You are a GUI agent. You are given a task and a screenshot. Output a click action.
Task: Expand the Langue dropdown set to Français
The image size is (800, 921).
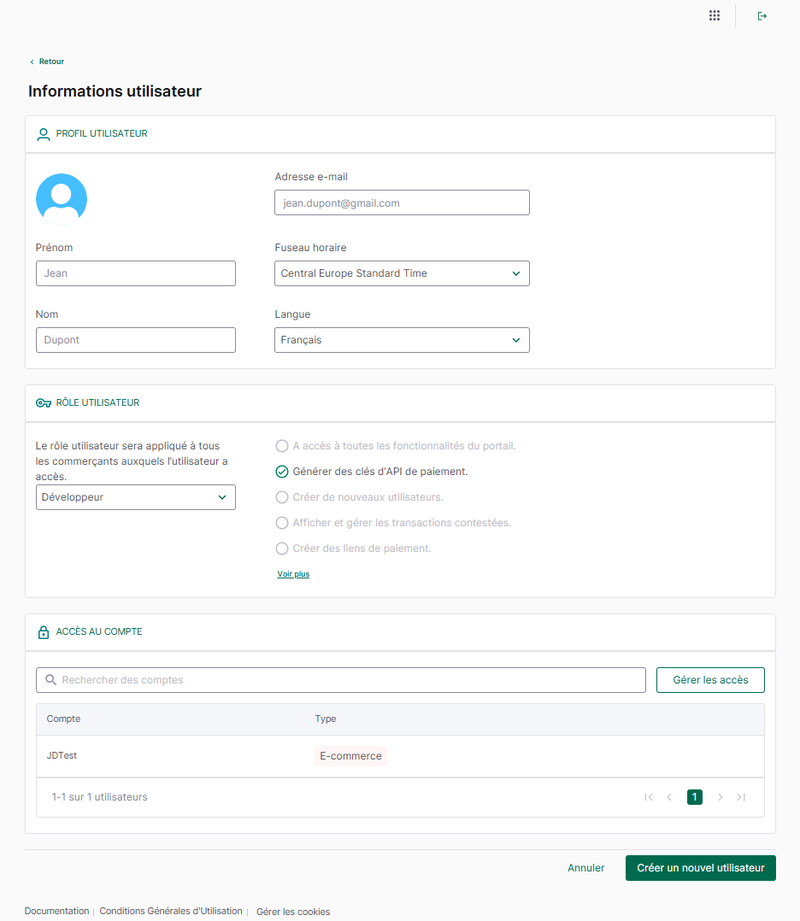[401, 340]
